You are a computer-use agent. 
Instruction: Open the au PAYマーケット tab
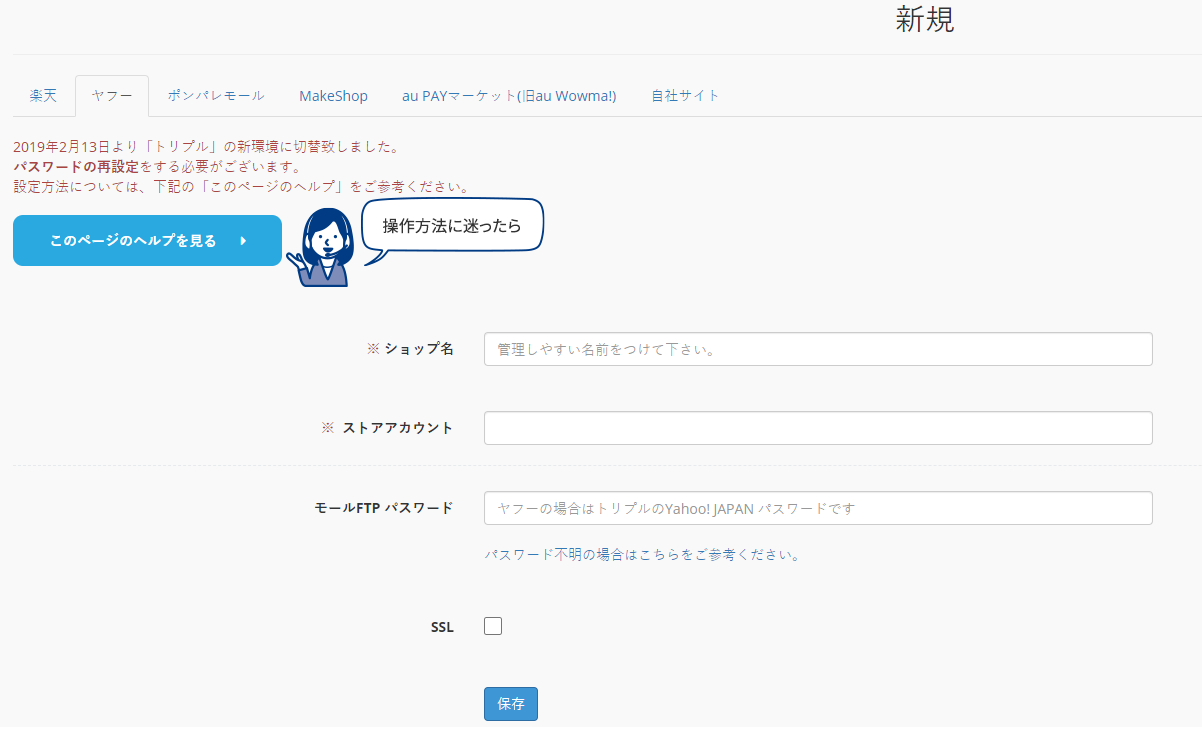pos(509,96)
